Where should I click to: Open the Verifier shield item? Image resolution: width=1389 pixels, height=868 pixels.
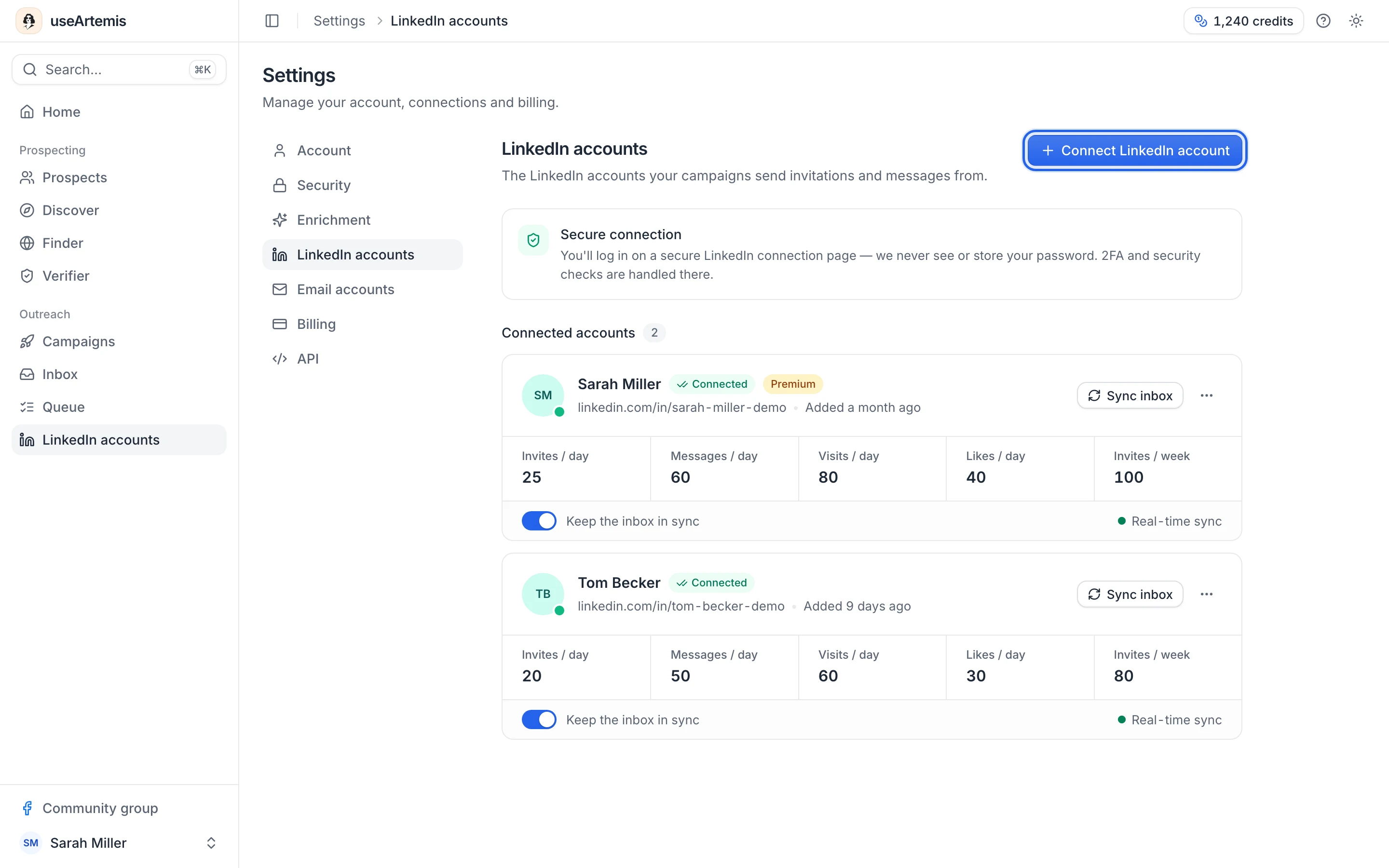[119, 275]
